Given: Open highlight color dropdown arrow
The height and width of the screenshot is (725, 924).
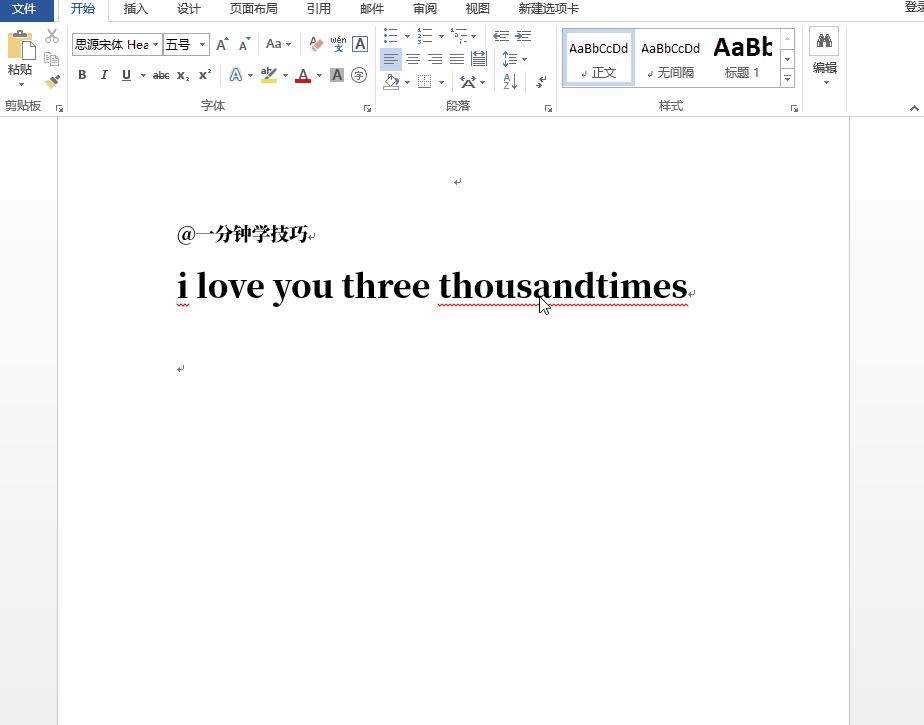Looking at the screenshot, I should tap(285, 75).
